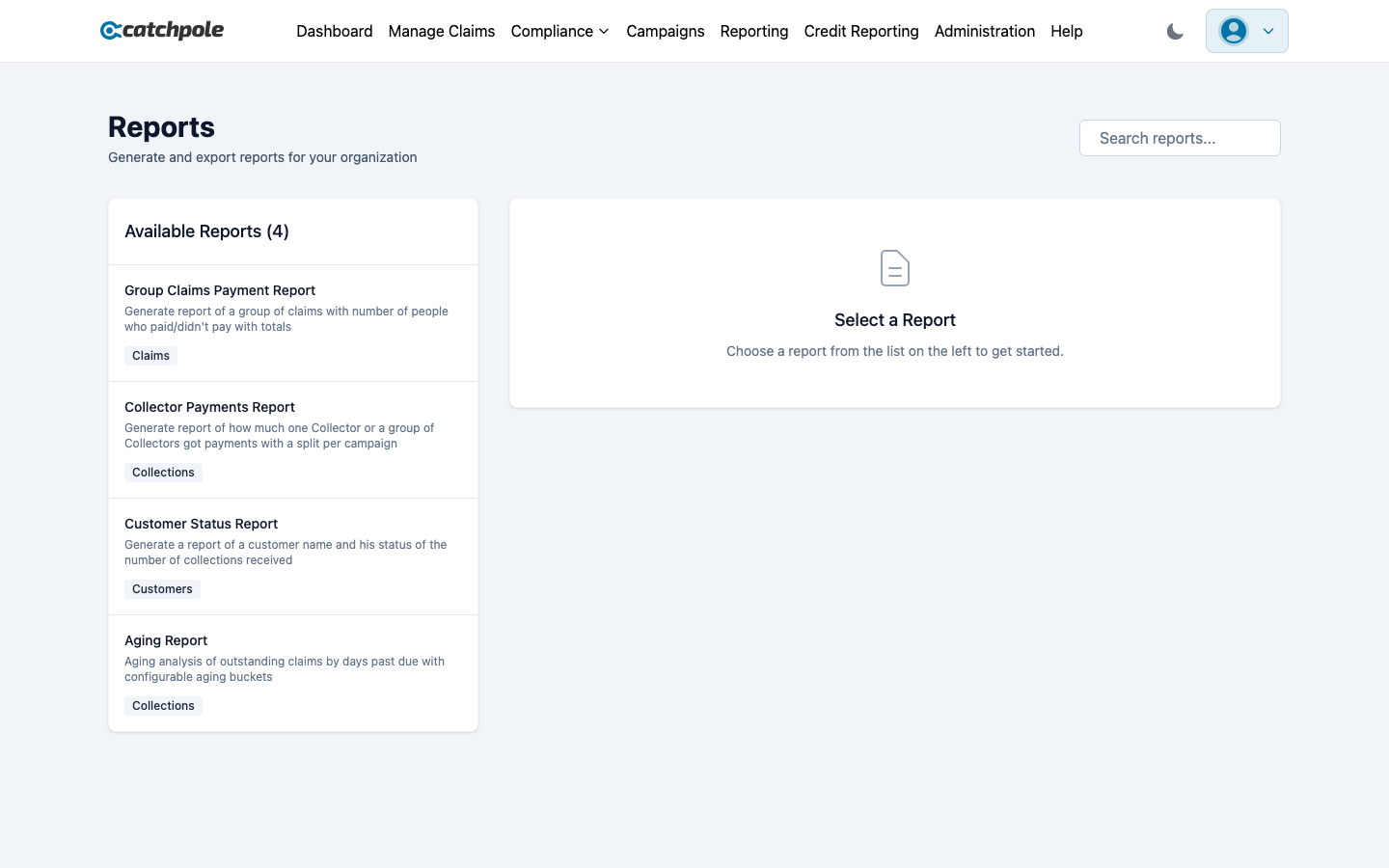Navigate to Administration
Image resolution: width=1389 pixels, height=868 pixels.
click(x=985, y=31)
